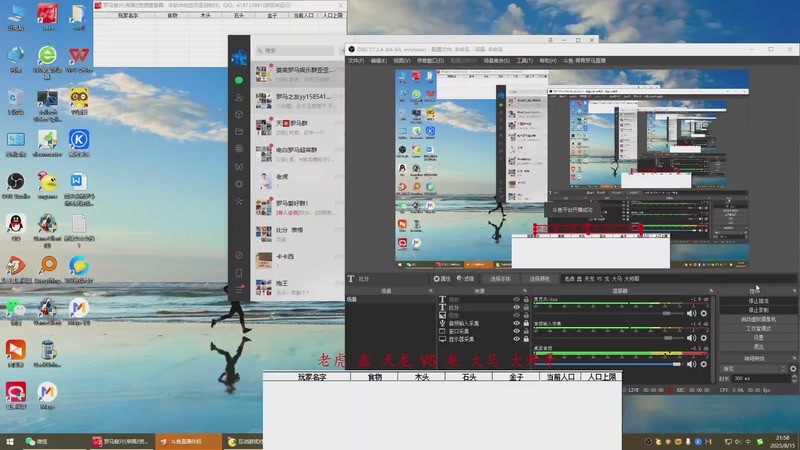Switch to 斗鱼直播伴侣 taskbar item
Screen dimensions: 800x450
pyautogui.click(x=189, y=441)
